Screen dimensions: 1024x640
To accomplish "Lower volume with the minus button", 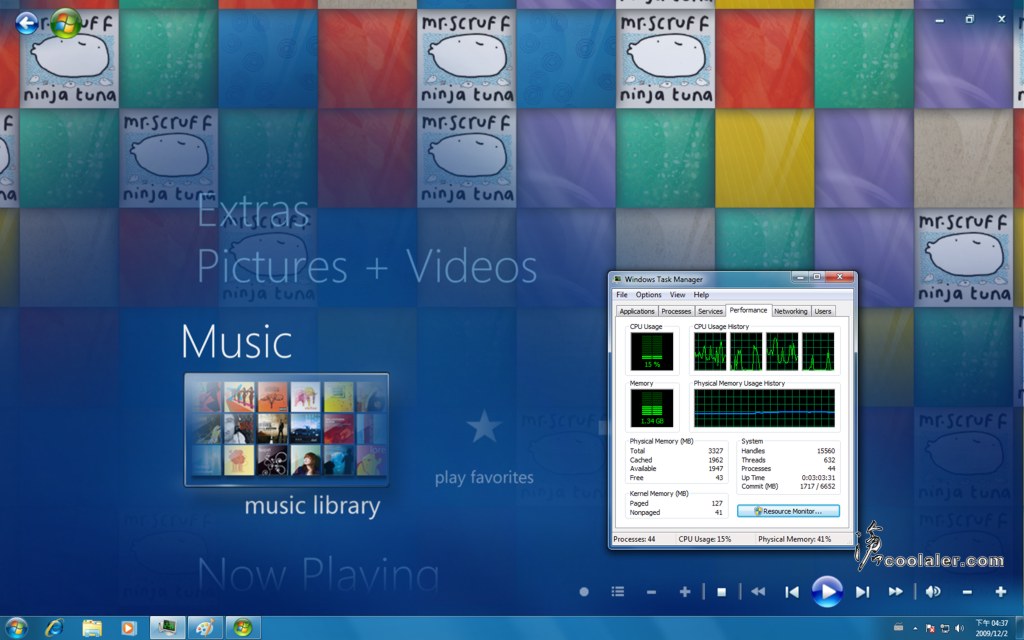I will click(x=967, y=592).
